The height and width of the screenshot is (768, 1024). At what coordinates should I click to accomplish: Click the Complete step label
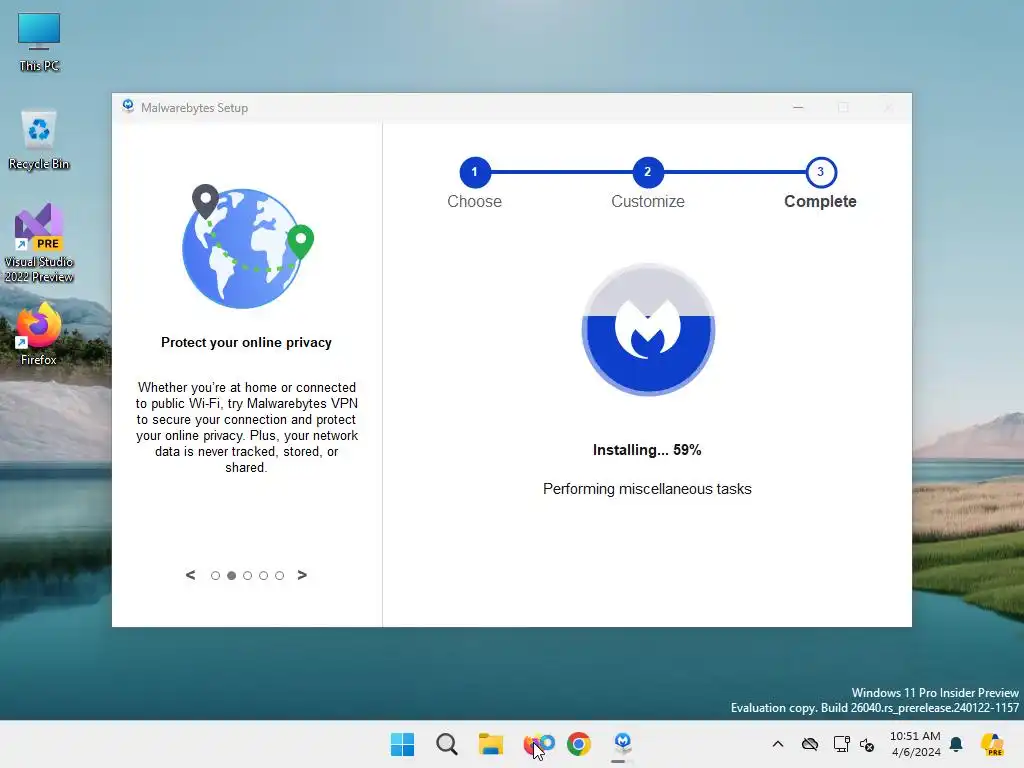click(x=820, y=201)
